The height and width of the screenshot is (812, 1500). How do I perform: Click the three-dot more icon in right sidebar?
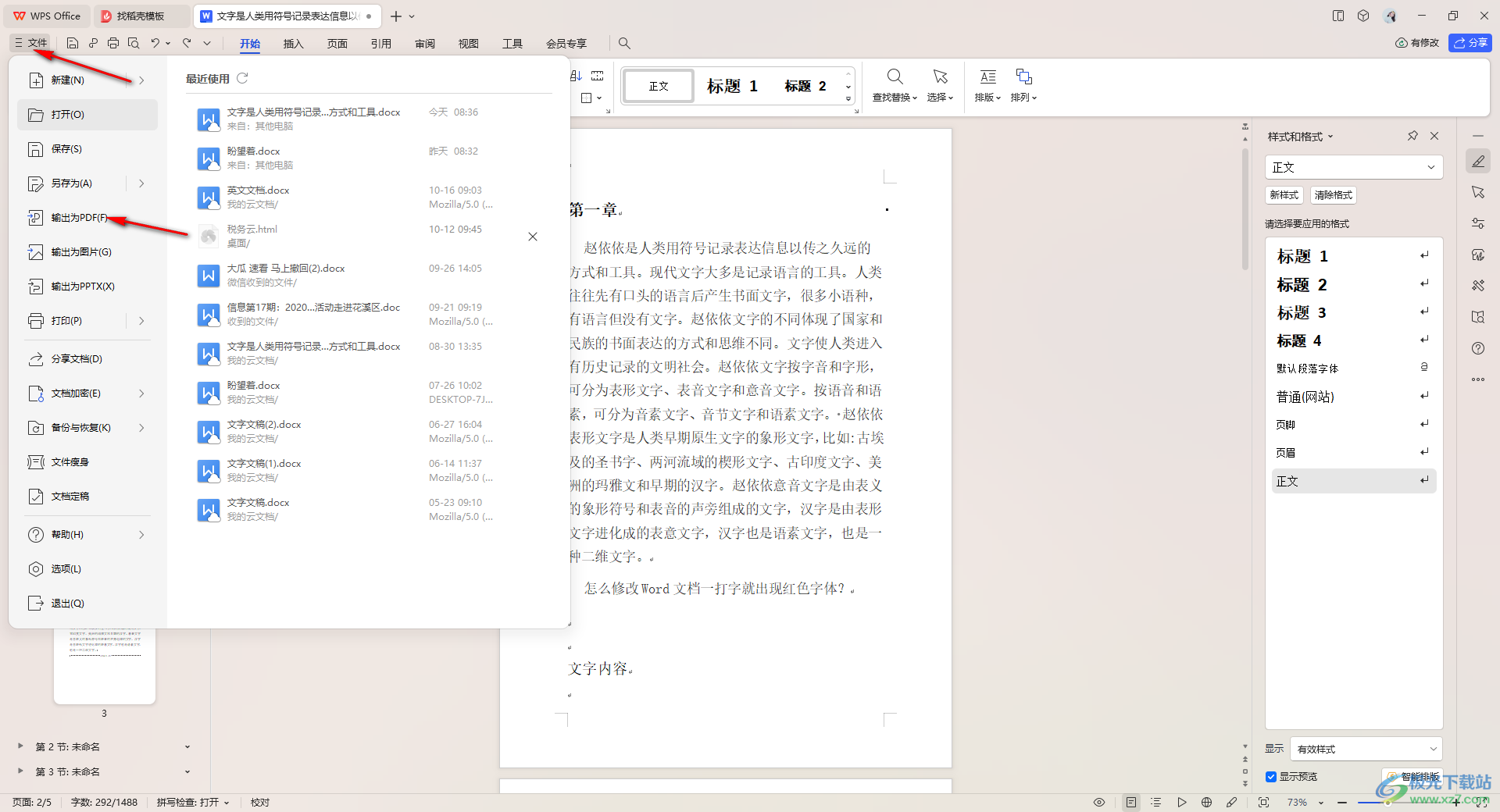coord(1478,379)
